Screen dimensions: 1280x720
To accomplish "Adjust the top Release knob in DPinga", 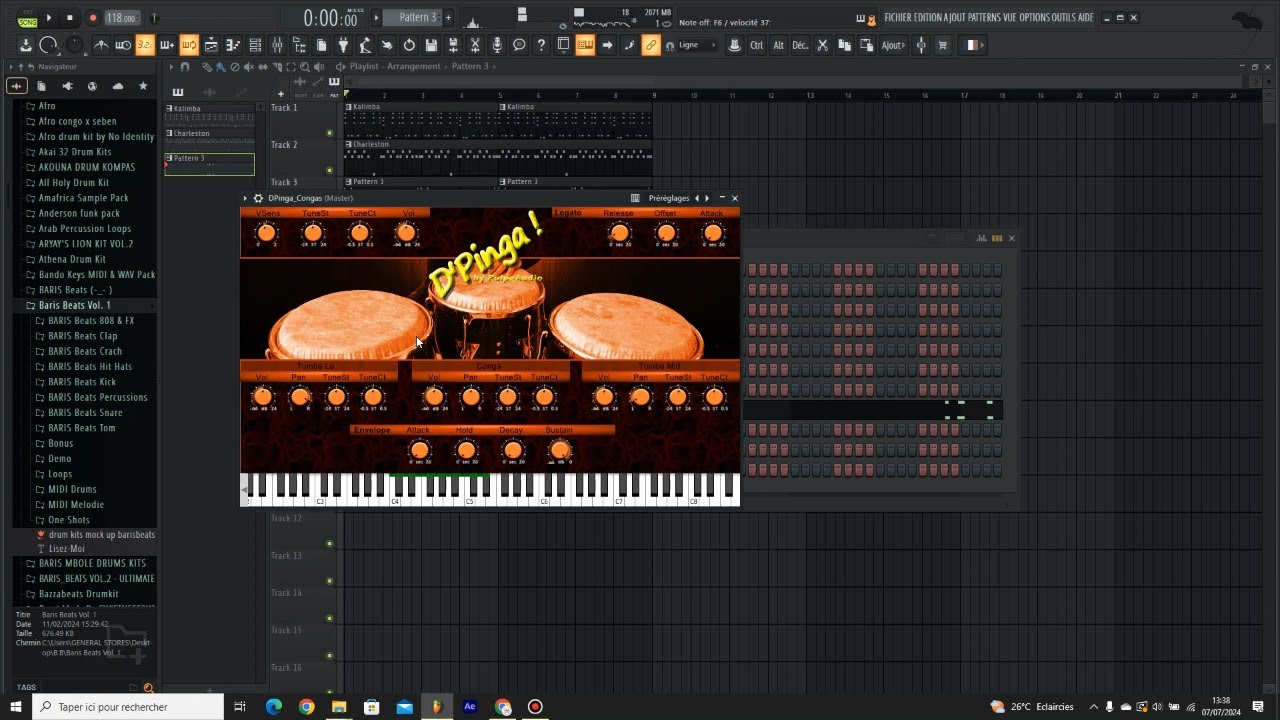I will tap(620, 233).
